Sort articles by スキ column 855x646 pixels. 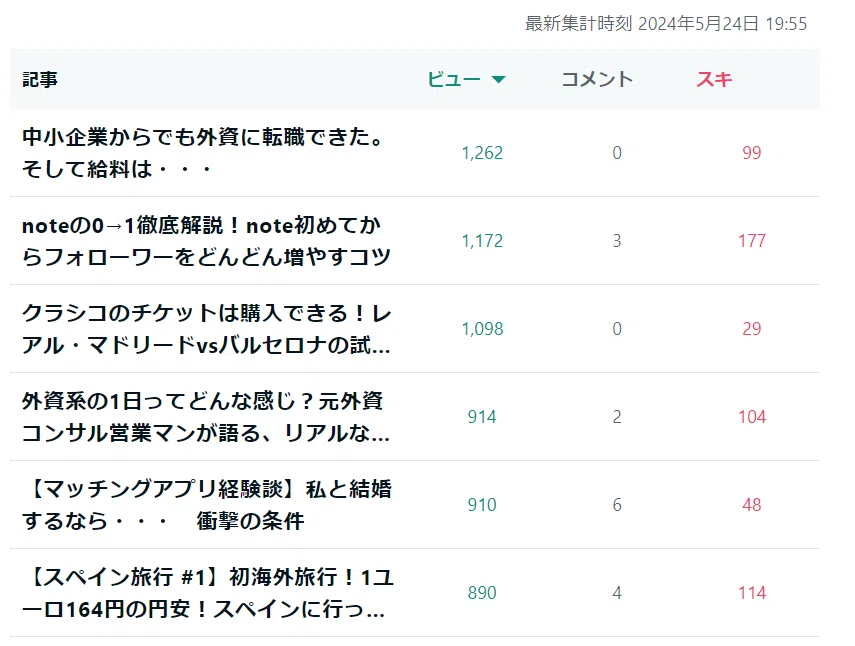click(714, 80)
